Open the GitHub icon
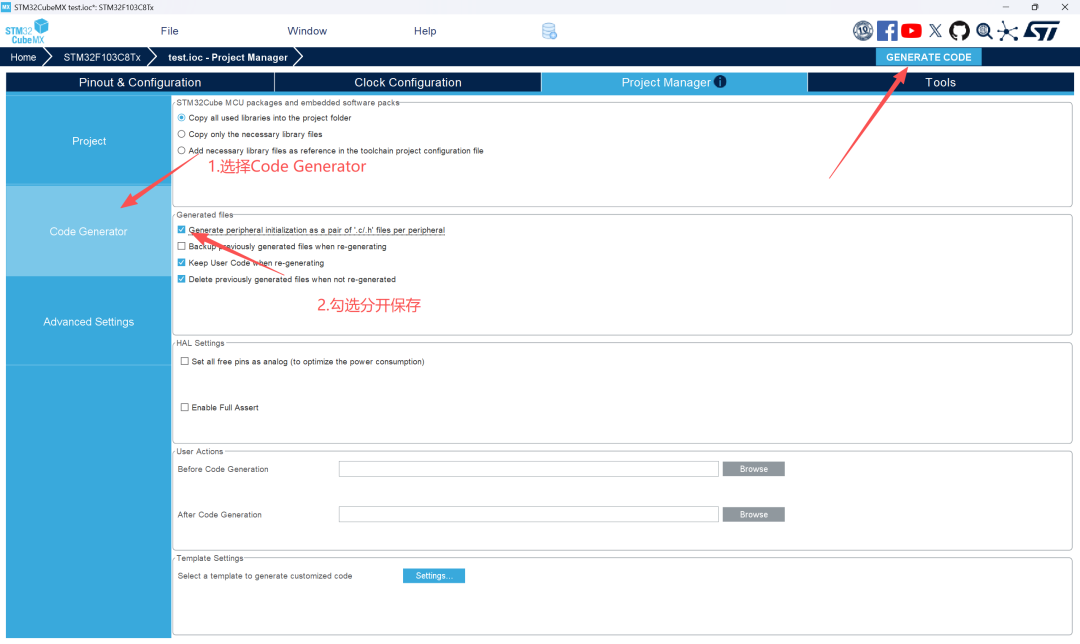 click(959, 30)
